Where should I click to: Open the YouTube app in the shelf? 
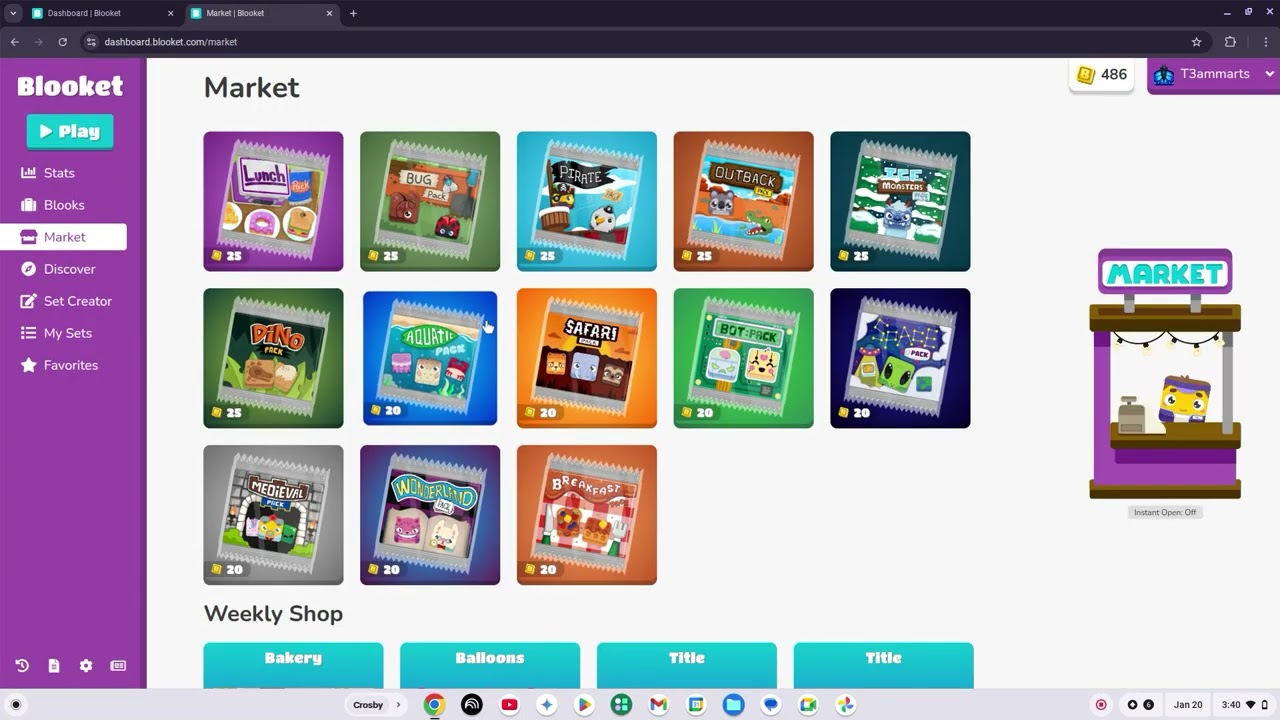(x=509, y=705)
